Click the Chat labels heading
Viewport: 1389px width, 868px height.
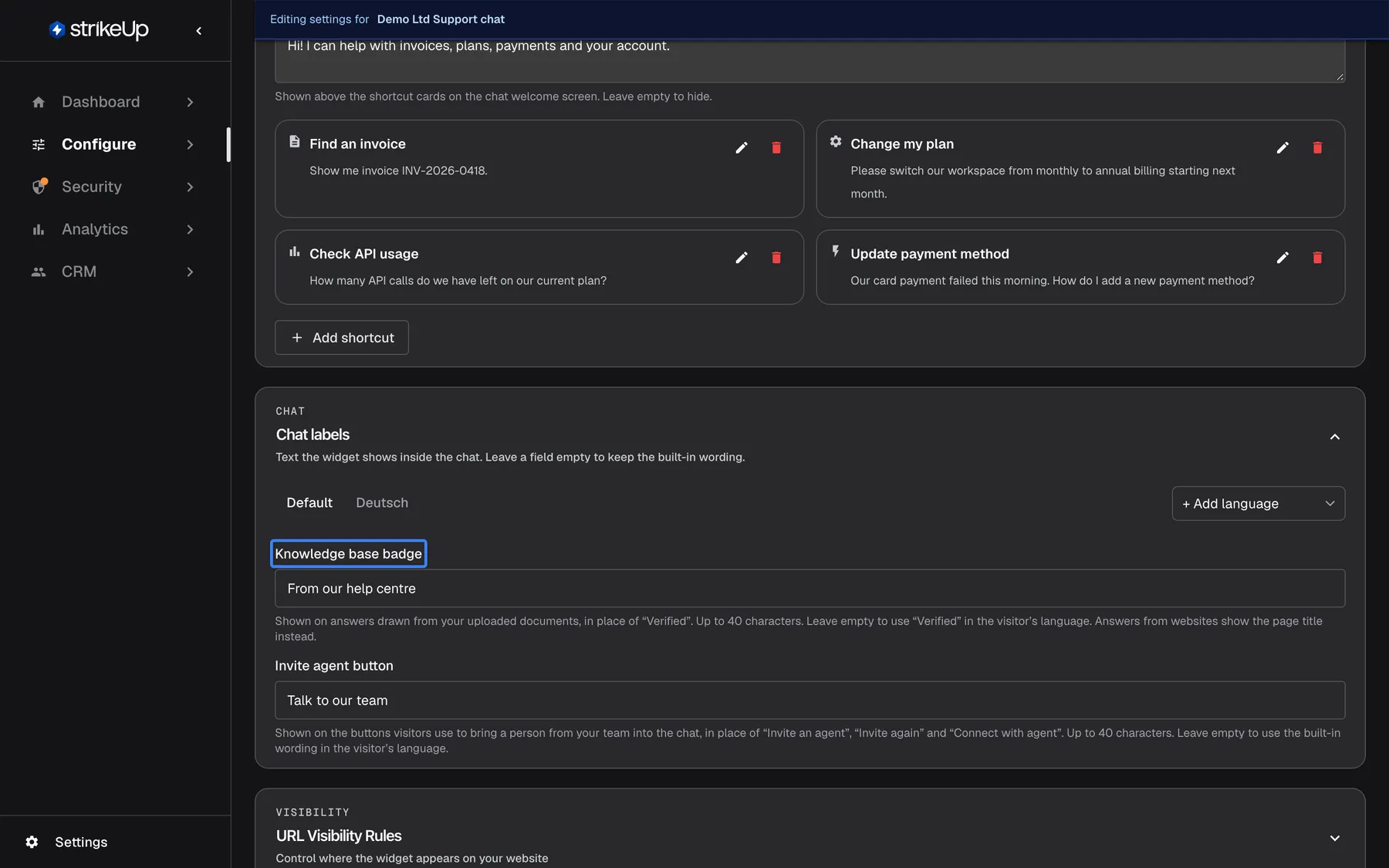point(313,434)
